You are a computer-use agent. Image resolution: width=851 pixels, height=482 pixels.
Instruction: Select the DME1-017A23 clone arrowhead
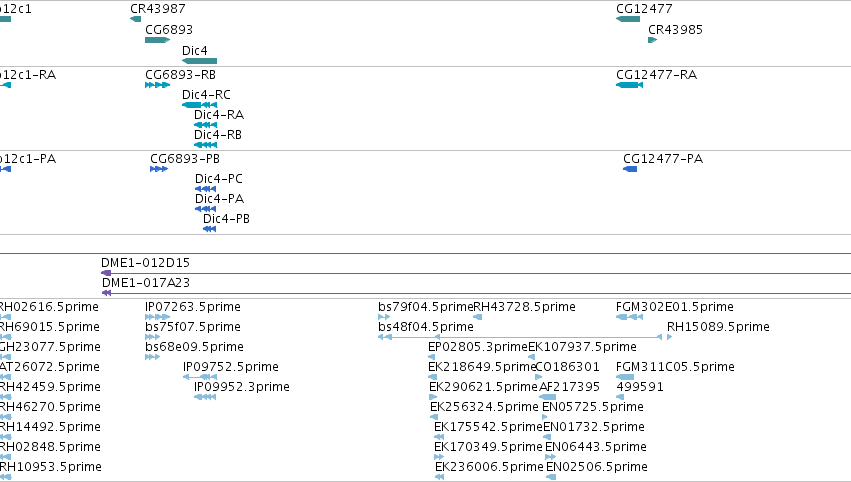pos(106,293)
